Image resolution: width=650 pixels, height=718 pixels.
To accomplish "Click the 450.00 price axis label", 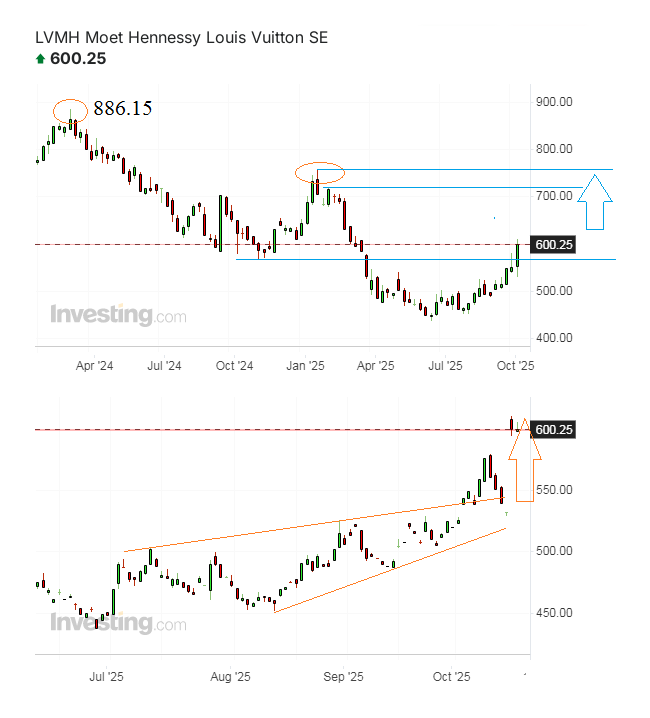I will pyautogui.click(x=554, y=613).
